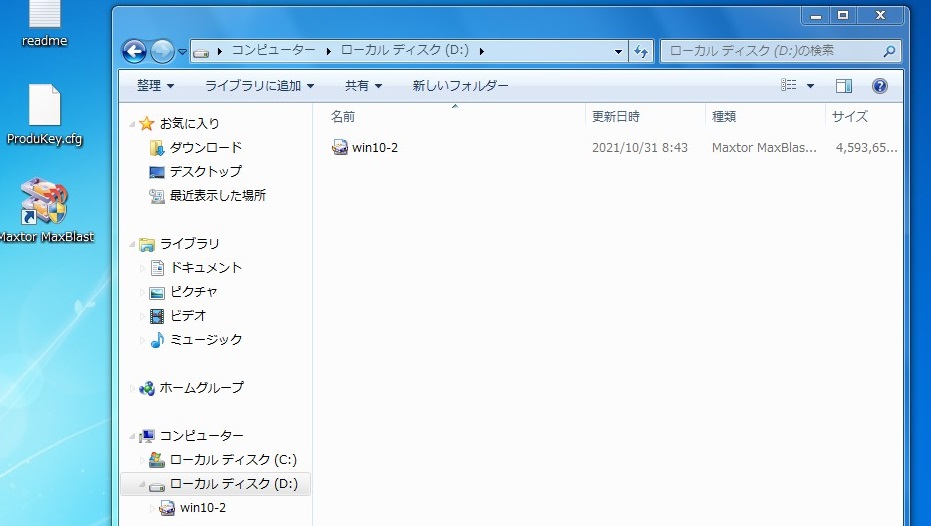
Task: Open the ピクチャ library
Action: pyautogui.click(x=194, y=291)
